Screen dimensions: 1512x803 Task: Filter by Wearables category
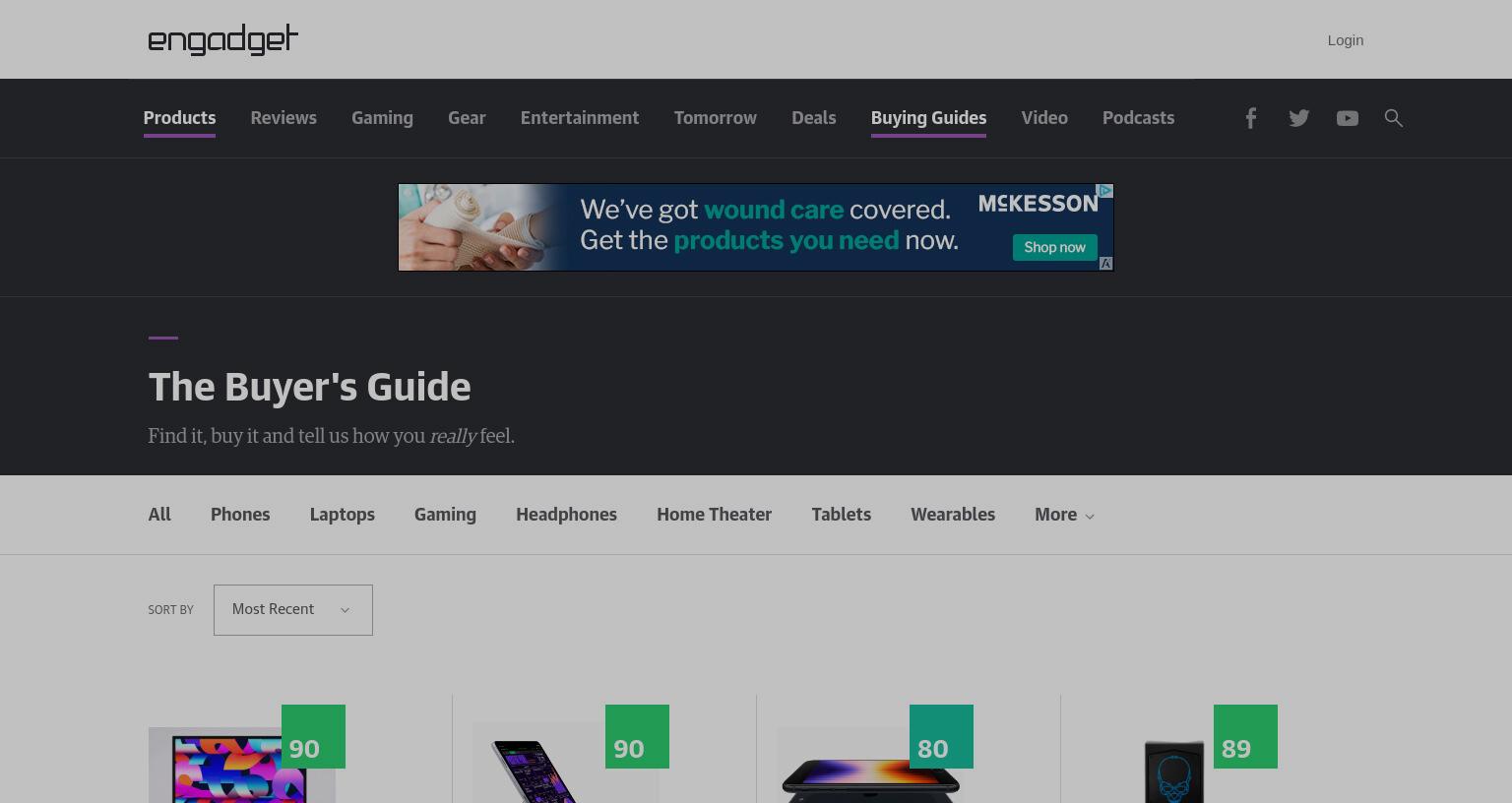(953, 515)
